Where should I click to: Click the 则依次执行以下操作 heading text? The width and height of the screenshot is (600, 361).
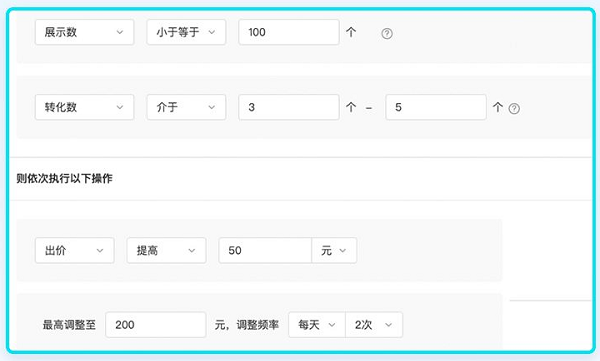point(64,178)
